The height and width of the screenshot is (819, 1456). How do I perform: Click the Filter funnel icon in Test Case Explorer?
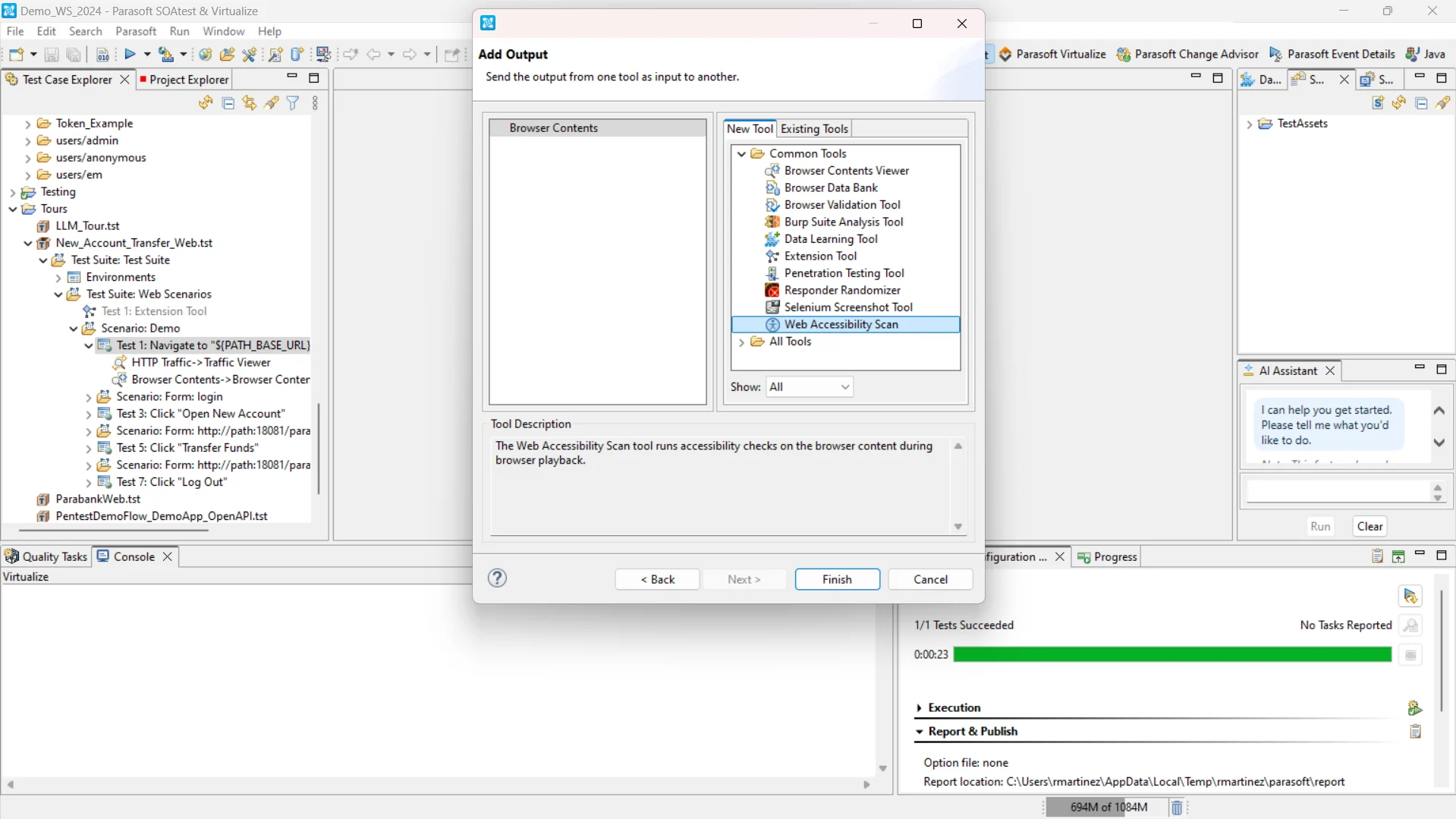coord(293,102)
